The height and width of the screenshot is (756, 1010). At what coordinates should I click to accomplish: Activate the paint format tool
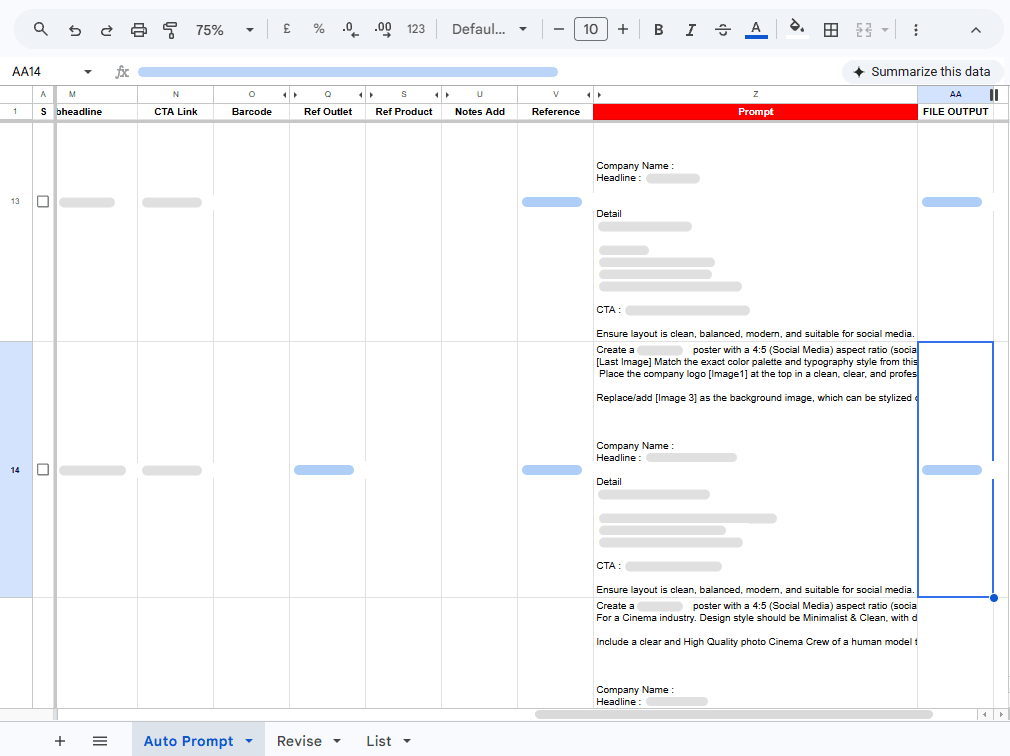click(170, 30)
